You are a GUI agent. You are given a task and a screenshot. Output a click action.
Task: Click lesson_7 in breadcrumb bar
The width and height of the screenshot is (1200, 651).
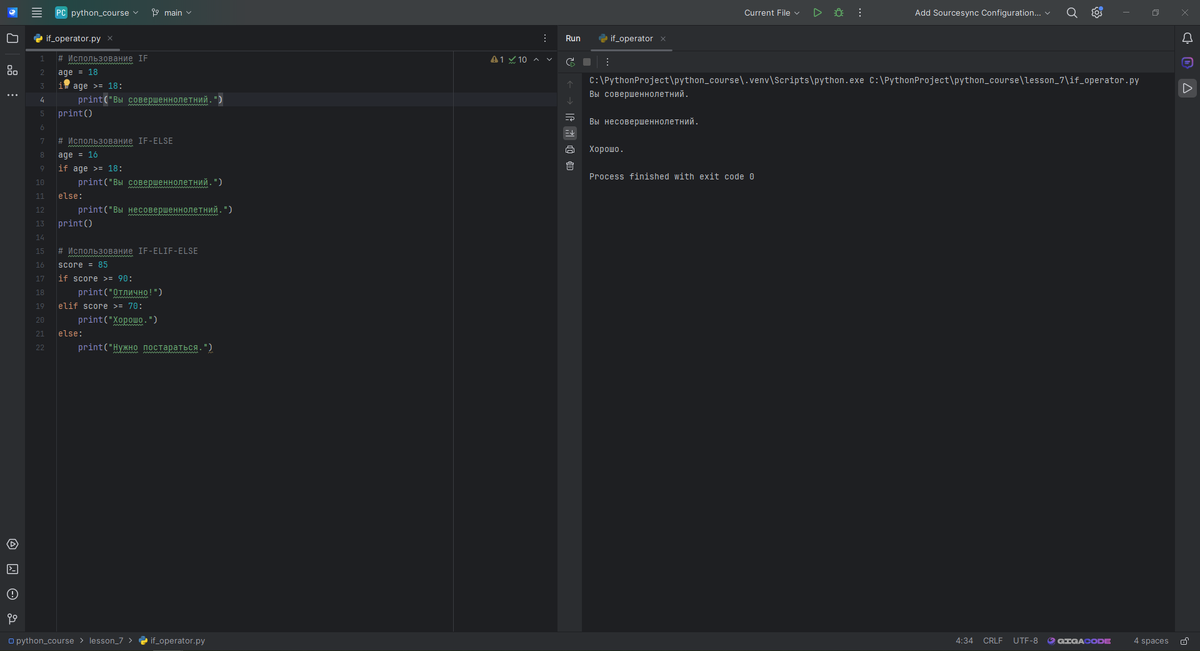click(106, 641)
